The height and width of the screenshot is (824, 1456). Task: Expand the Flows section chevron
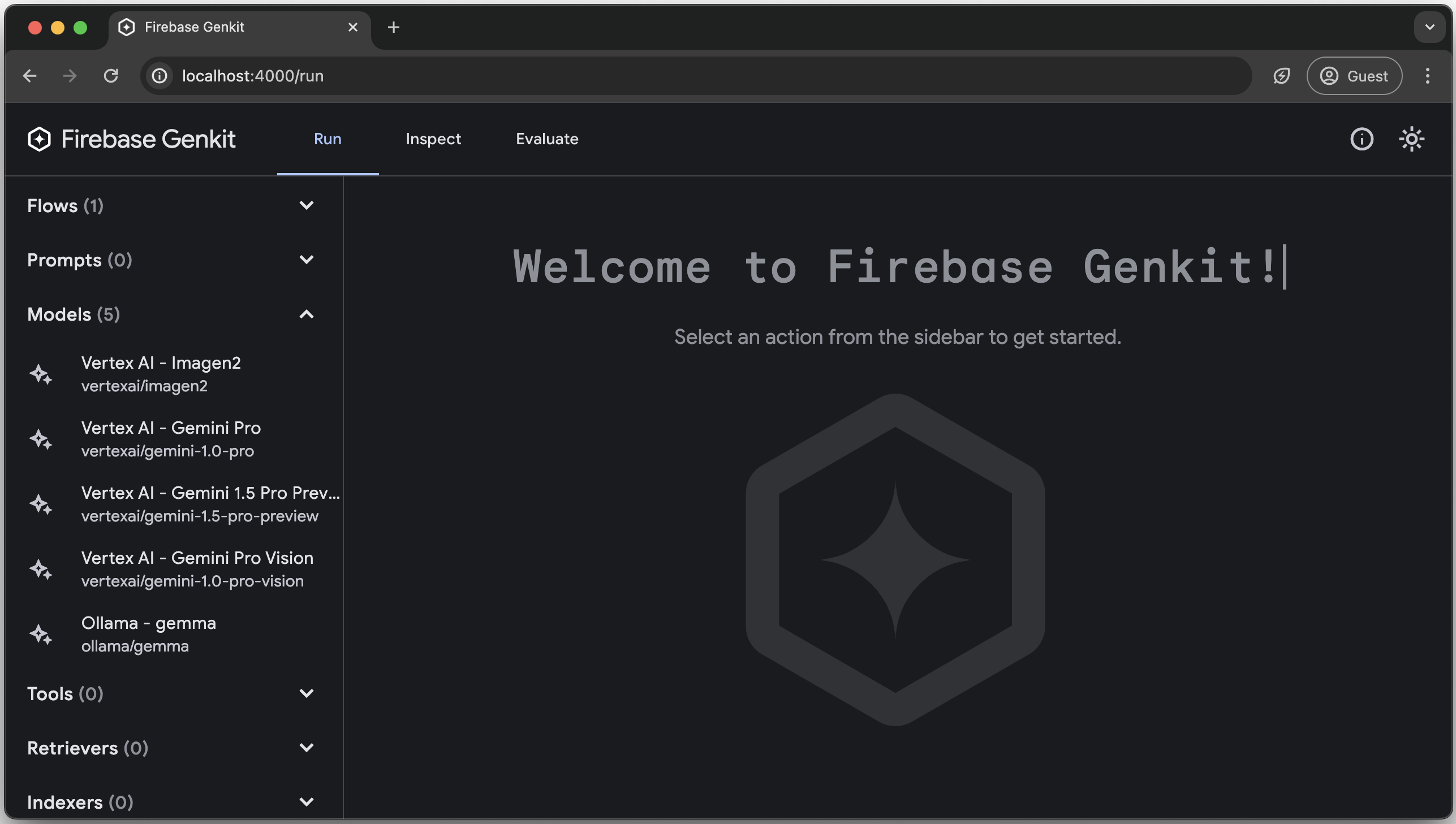pyautogui.click(x=306, y=206)
